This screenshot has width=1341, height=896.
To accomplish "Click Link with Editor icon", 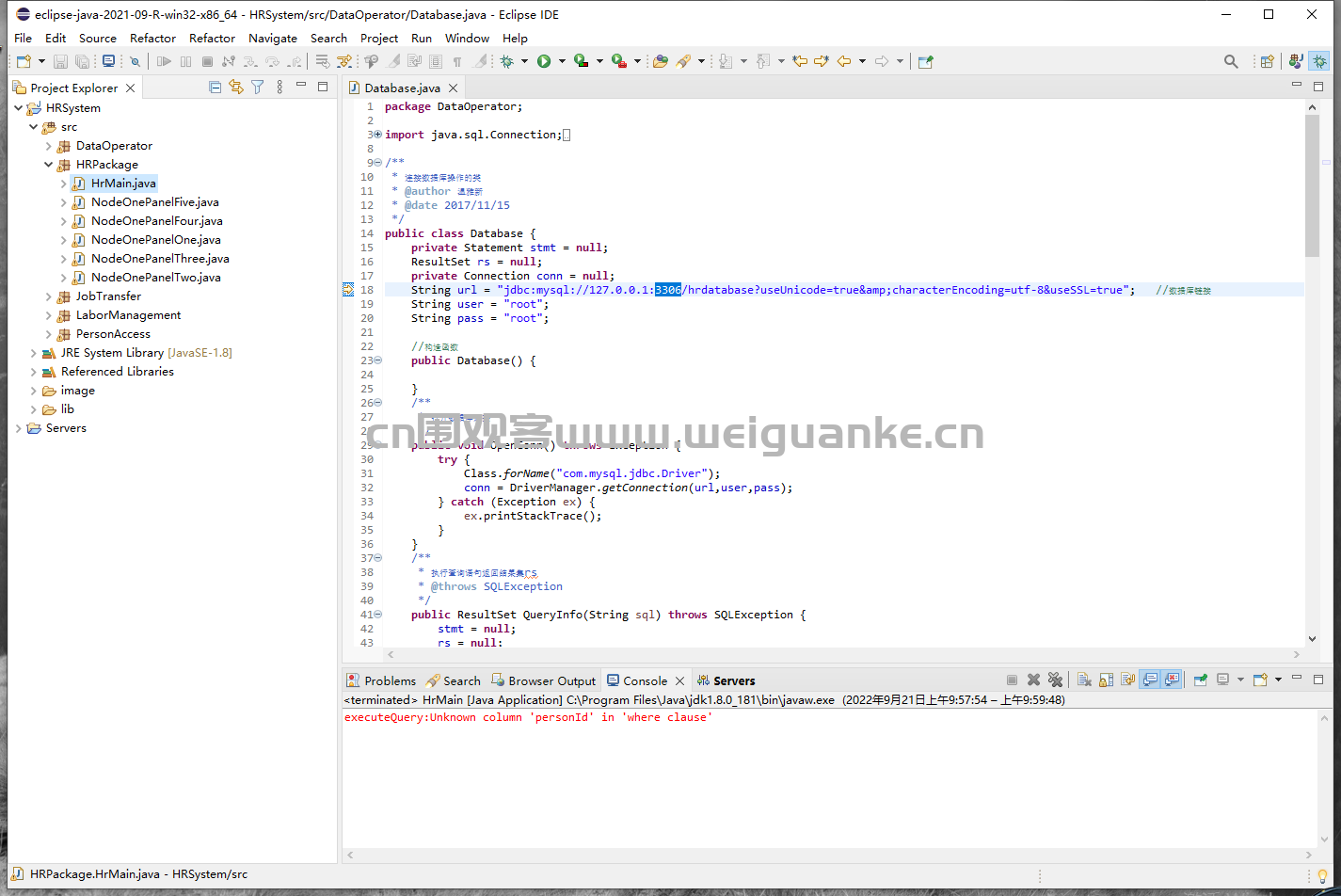I will coord(235,87).
